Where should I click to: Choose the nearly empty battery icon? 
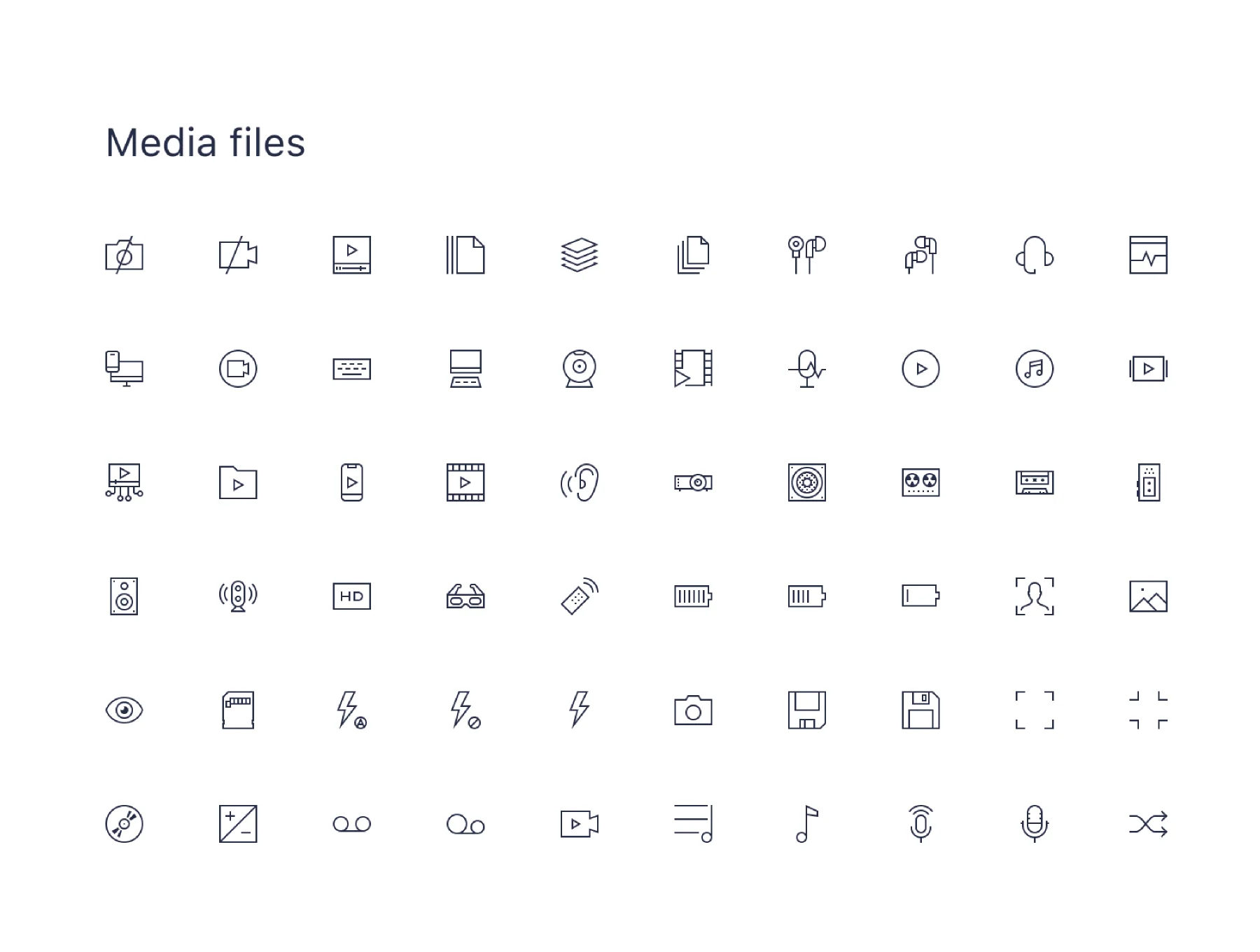[x=920, y=596]
